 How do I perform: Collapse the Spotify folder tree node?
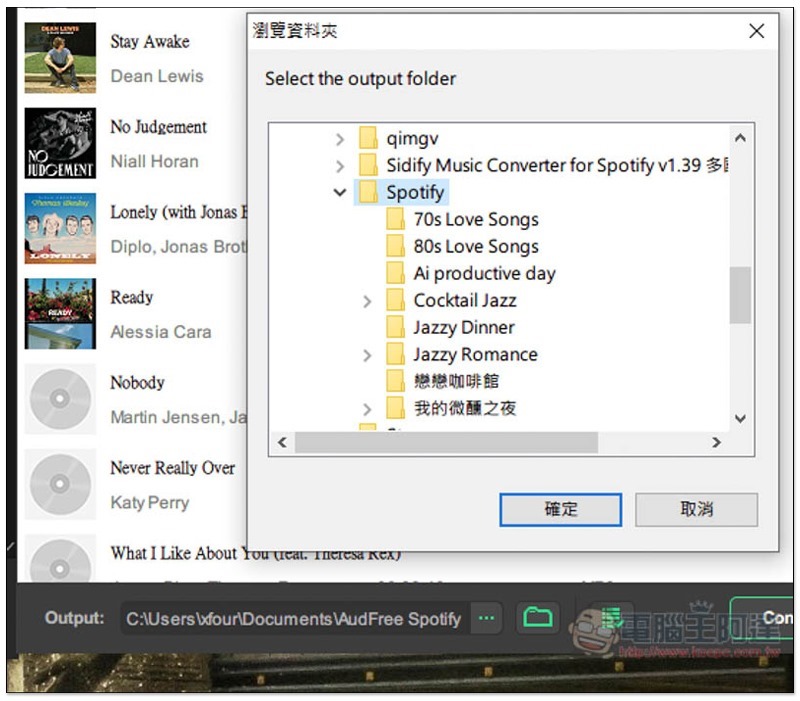coord(340,193)
